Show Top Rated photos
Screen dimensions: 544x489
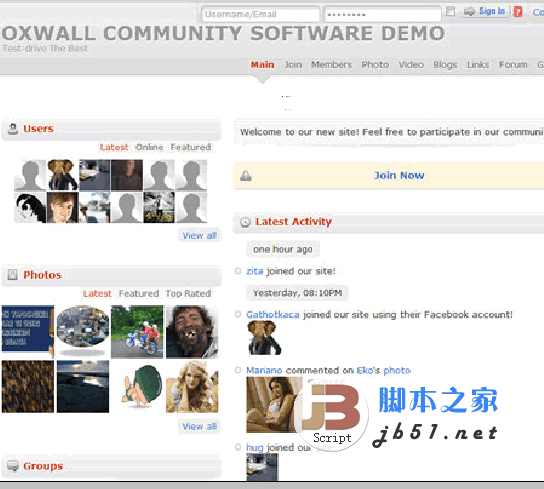188,294
